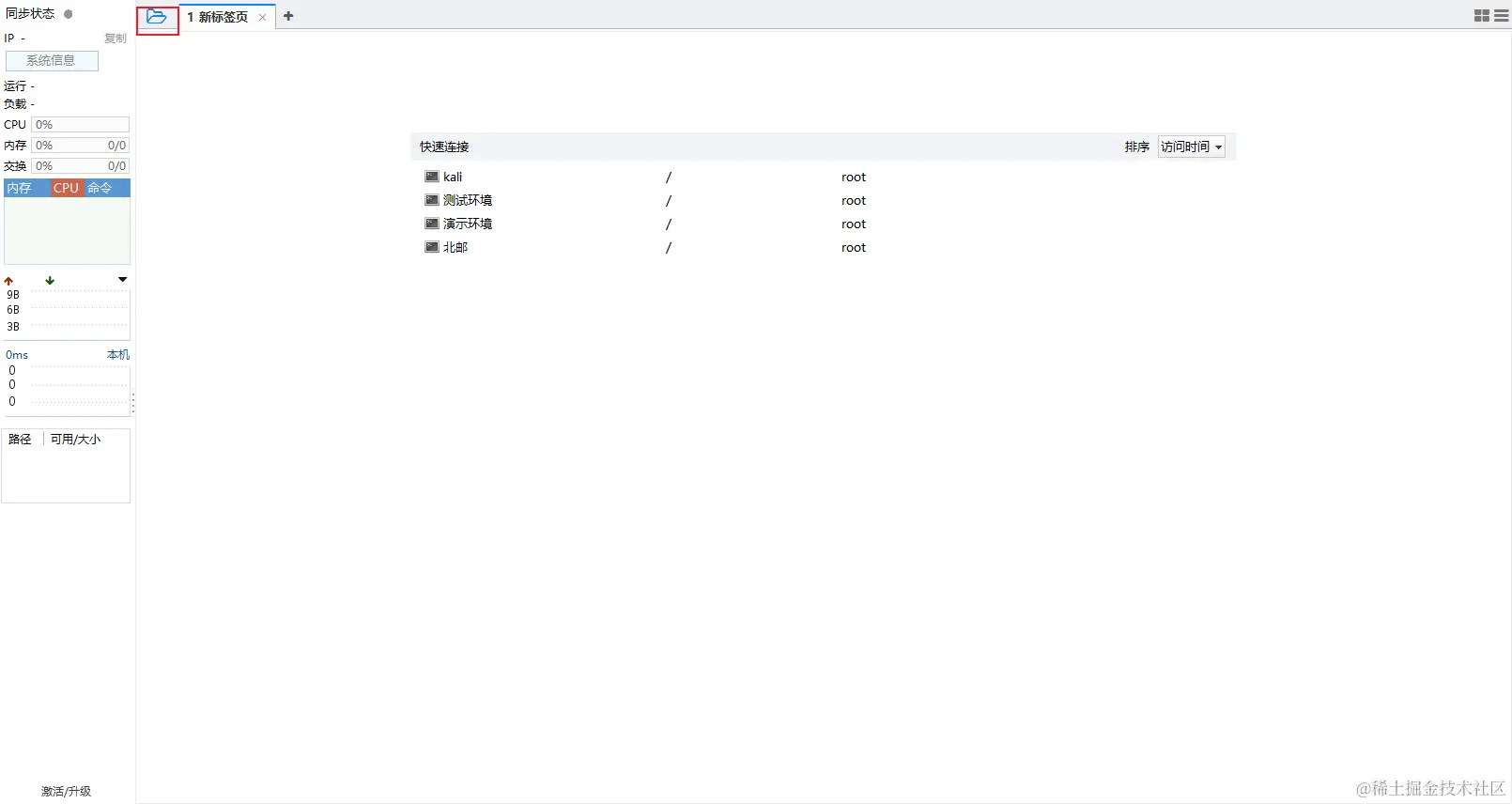Click the 可用/大小 column header

pos(75,439)
